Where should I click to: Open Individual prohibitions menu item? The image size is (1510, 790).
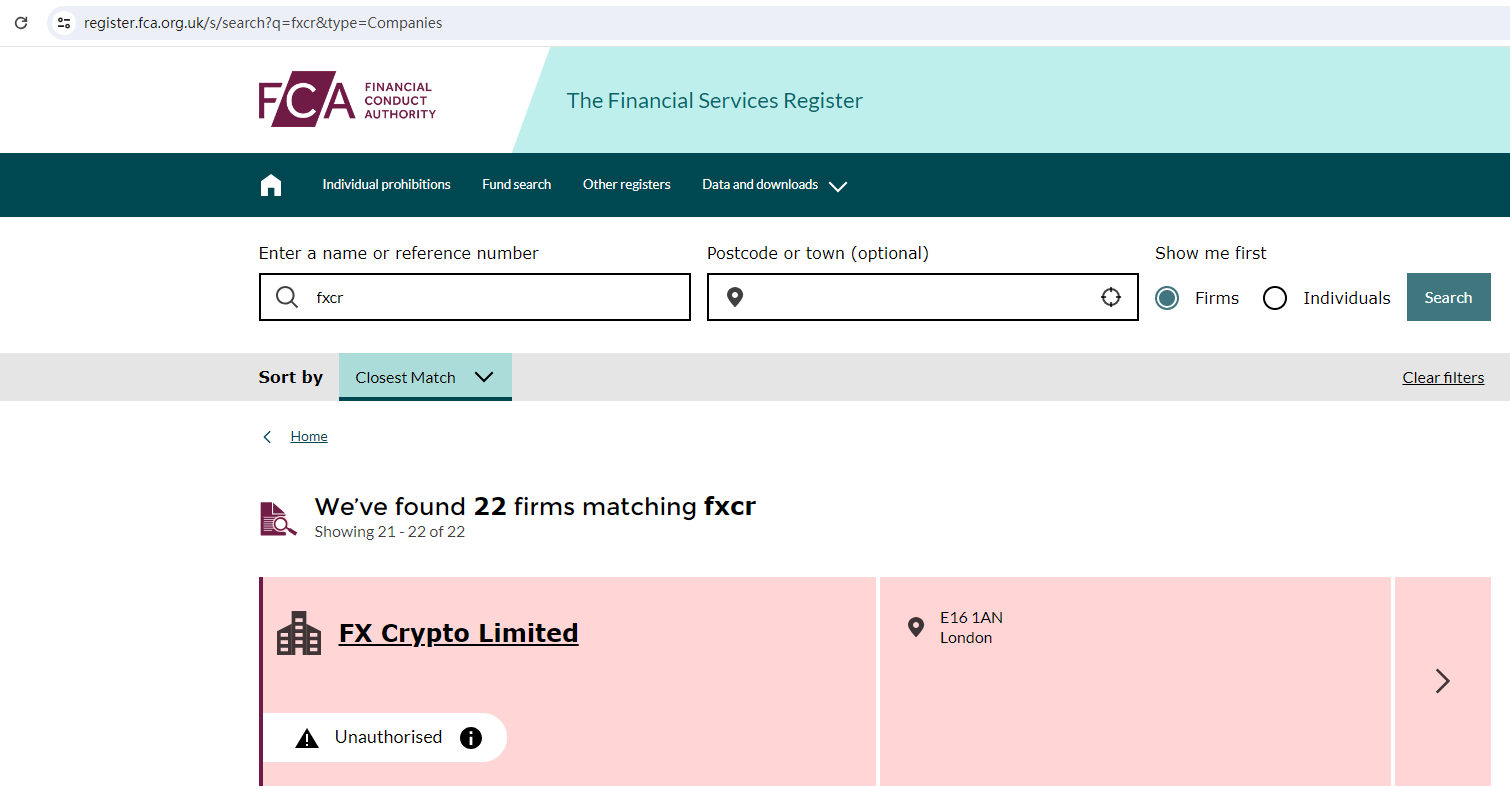pyautogui.click(x=386, y=185)
